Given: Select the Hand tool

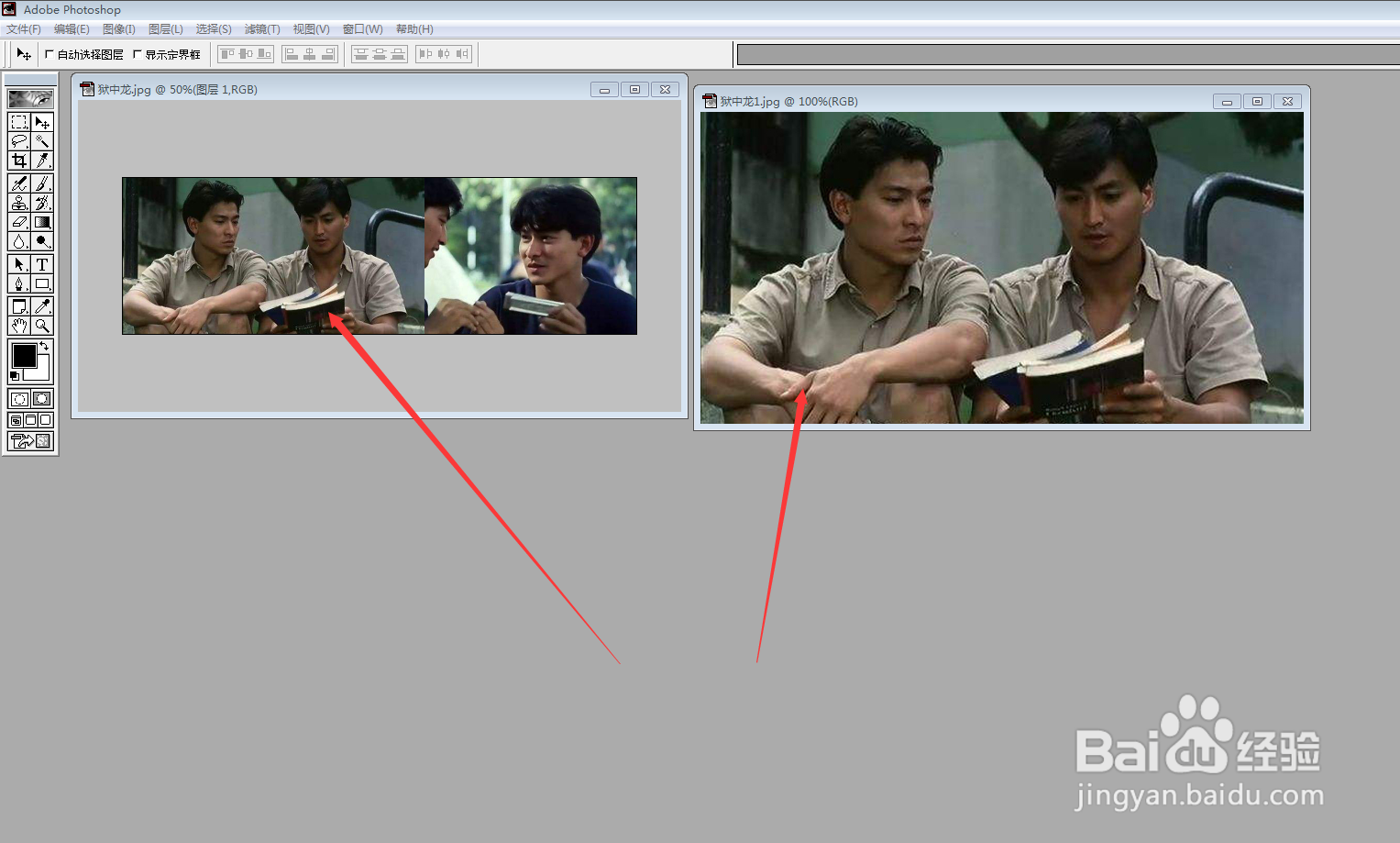Looking at the screenshot, I should (x=18, y=326).
